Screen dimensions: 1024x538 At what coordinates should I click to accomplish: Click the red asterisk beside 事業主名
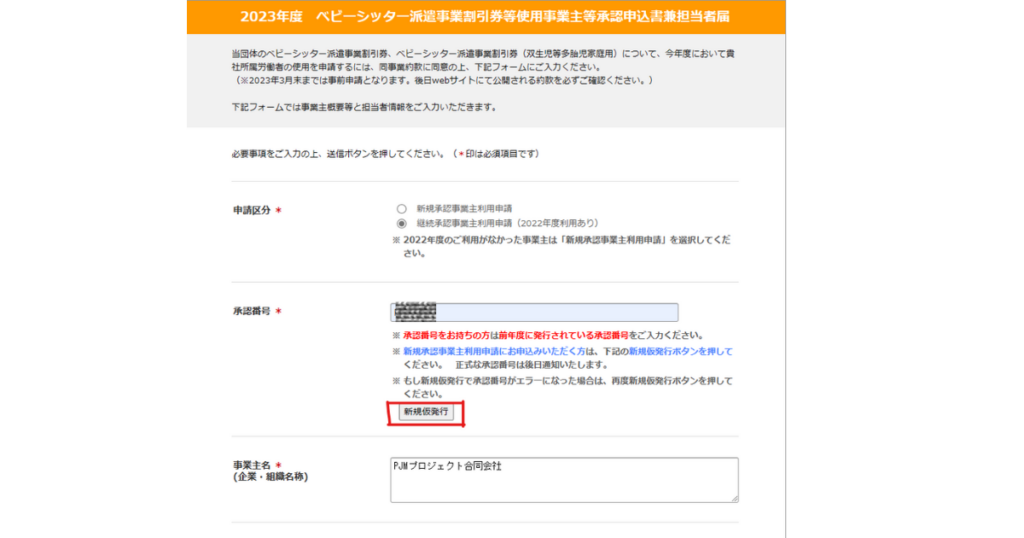(x=277, y=465)
